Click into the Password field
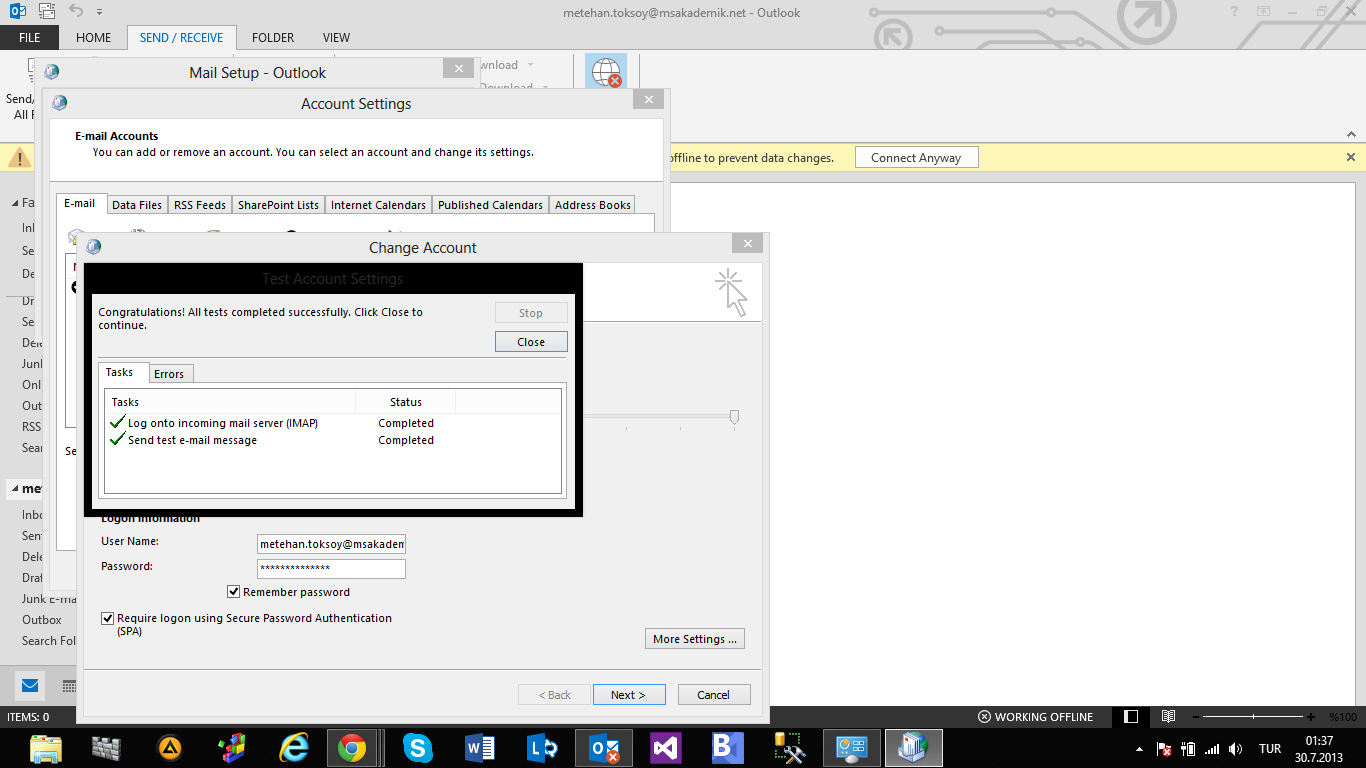 tap(331, 569)
